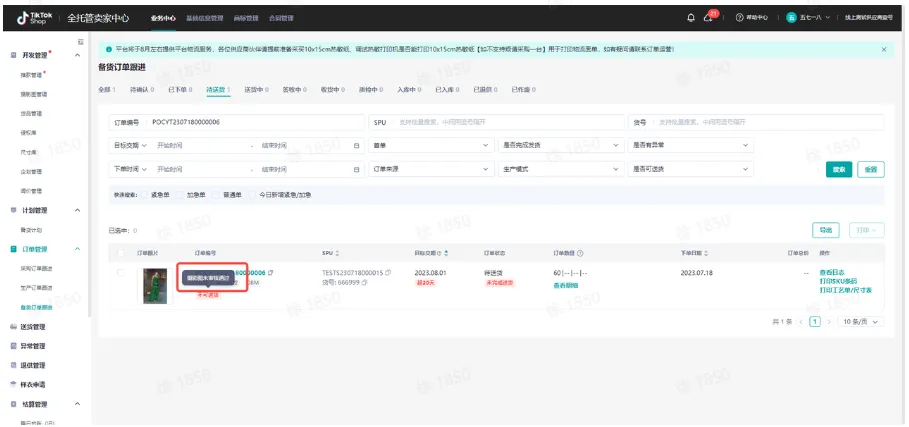Image resolution: width=909 pixels, height=427 pixels.
Task: Sort the table by the SPU column
Action: (337, 254)
